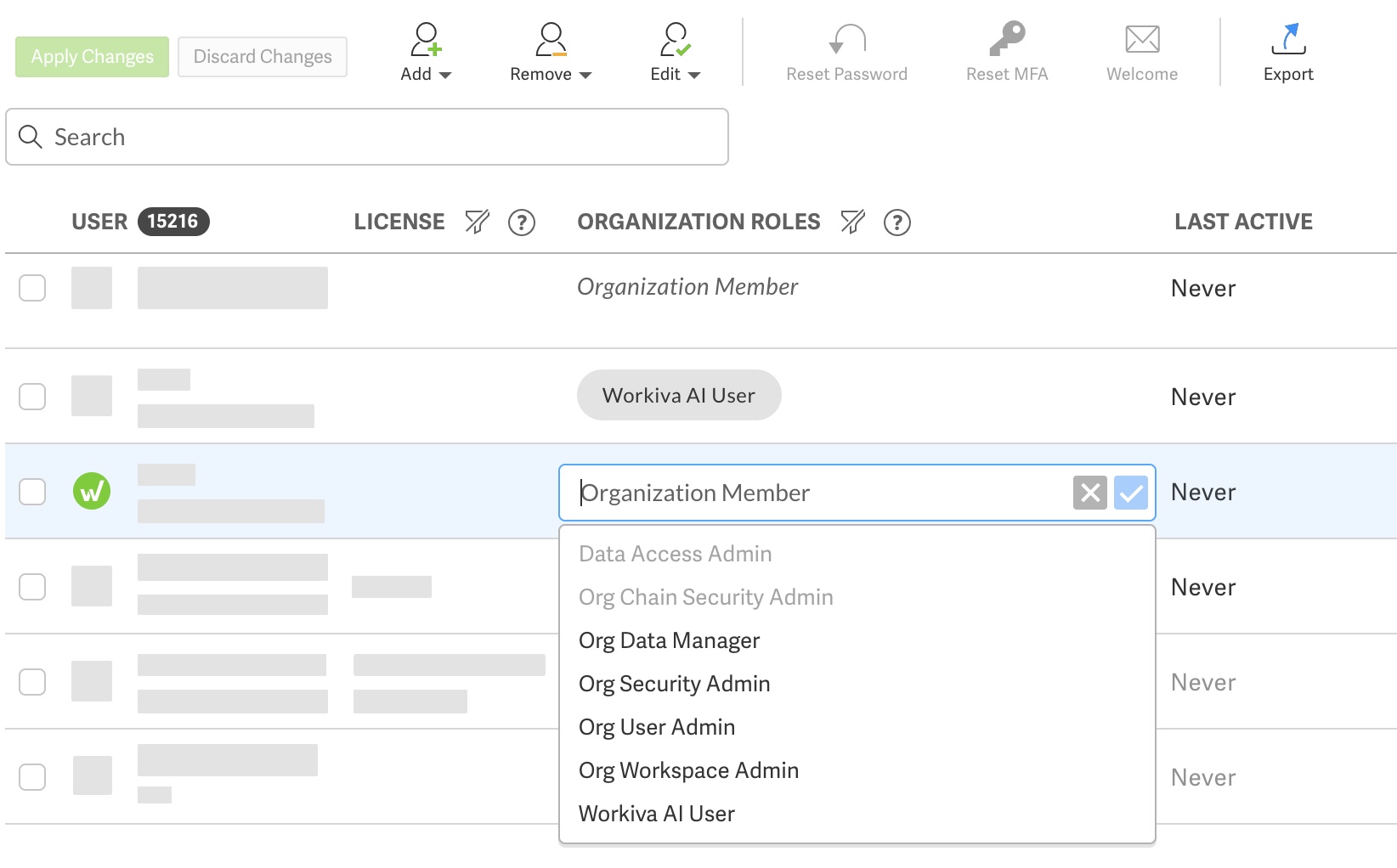Open the License column help icon
The width and height of the screenshot is (1397, 868).
(x=522, y=223)
